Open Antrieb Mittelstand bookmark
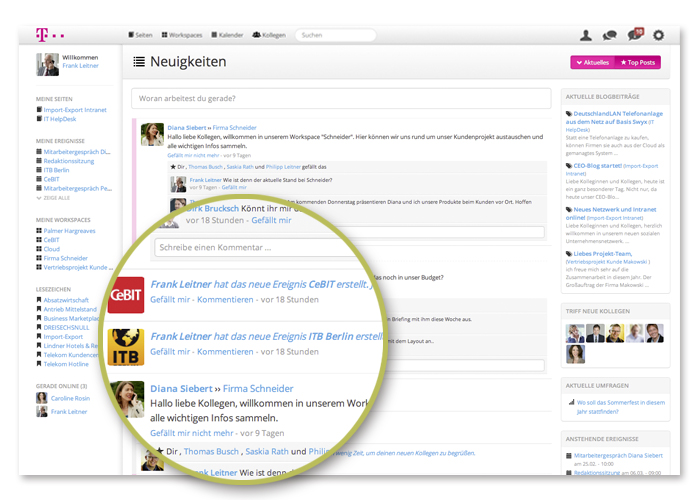The height and width of the screenshot is (500, 700). [70, 309]
